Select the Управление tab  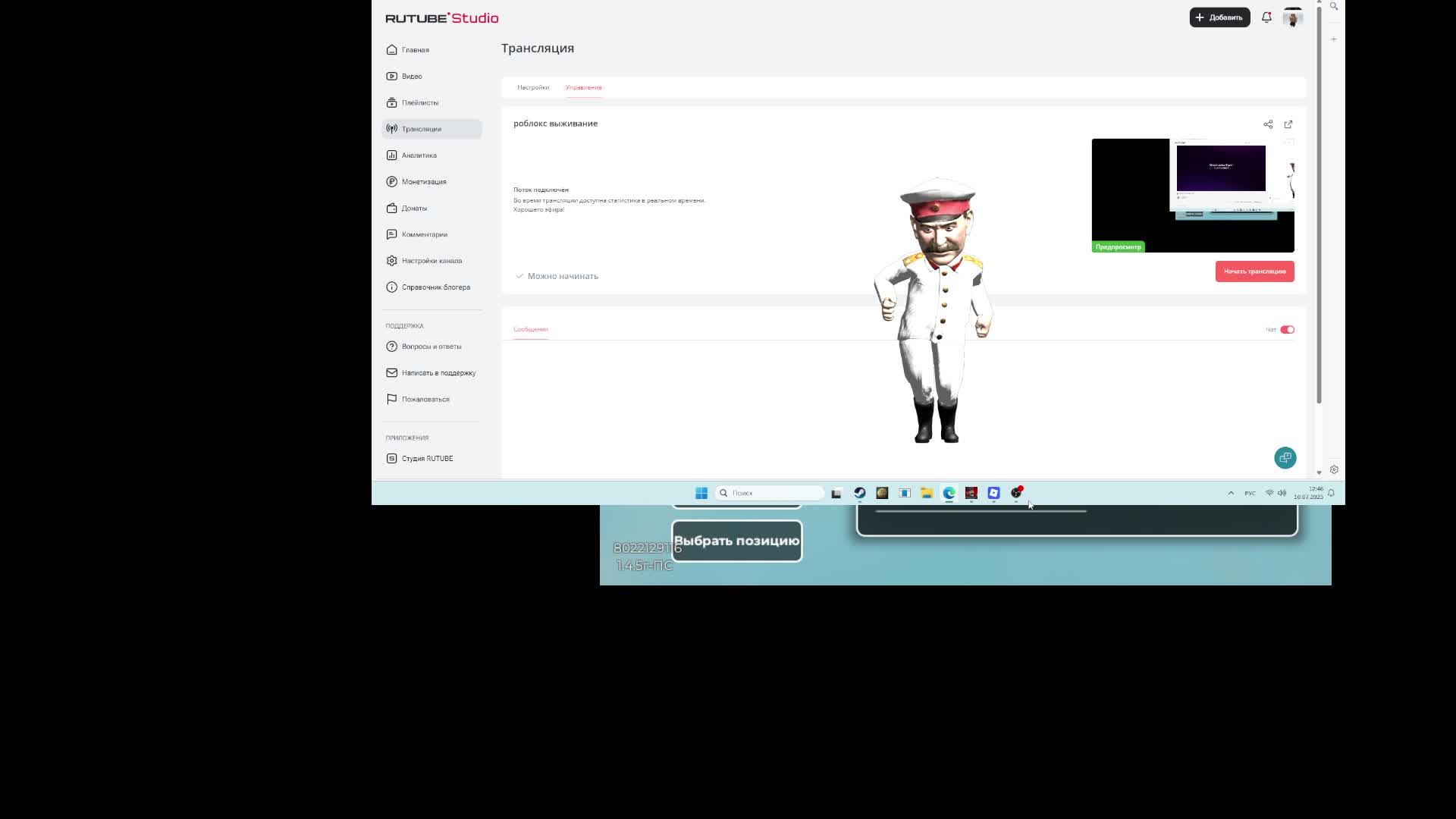[x=583, y=87]
